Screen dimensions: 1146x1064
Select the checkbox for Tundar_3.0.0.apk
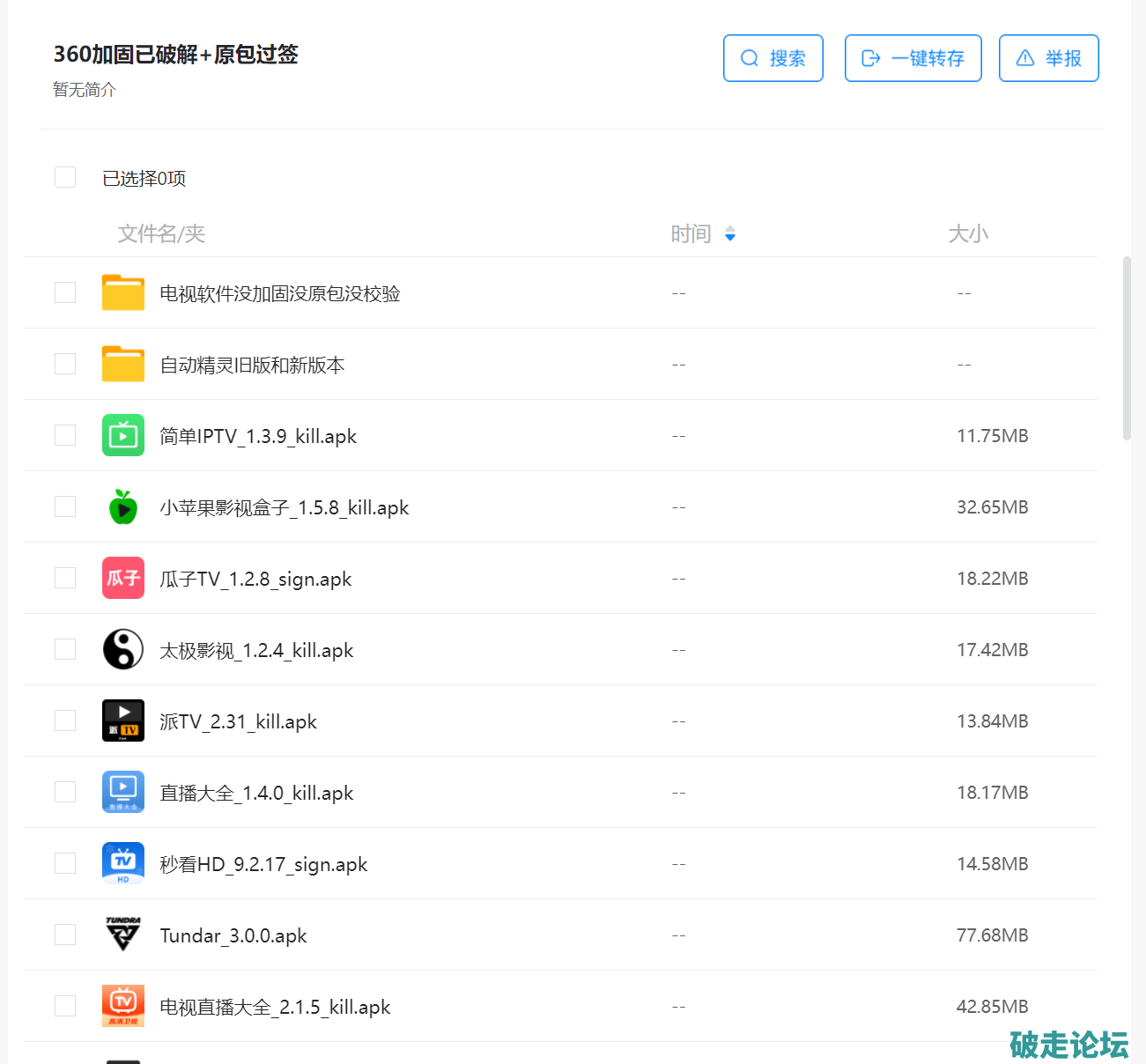click(x=65, y=935)
